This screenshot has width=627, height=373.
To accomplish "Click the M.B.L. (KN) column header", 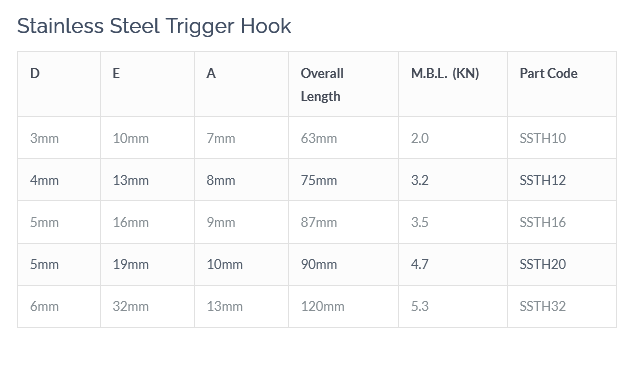I will [453, 84].
